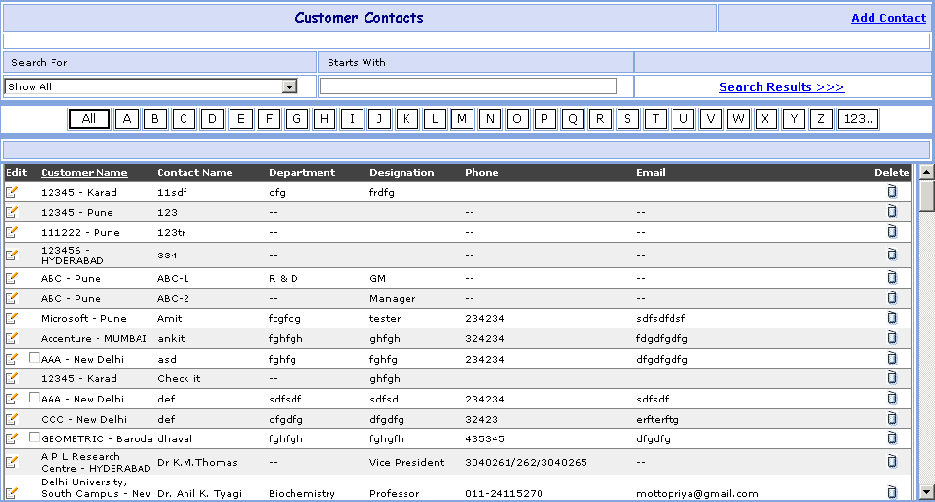Click edit icon for Microsoft - Pune row
Image resolution: width=935 pixels, height=502 pixels.
[12, 318]
